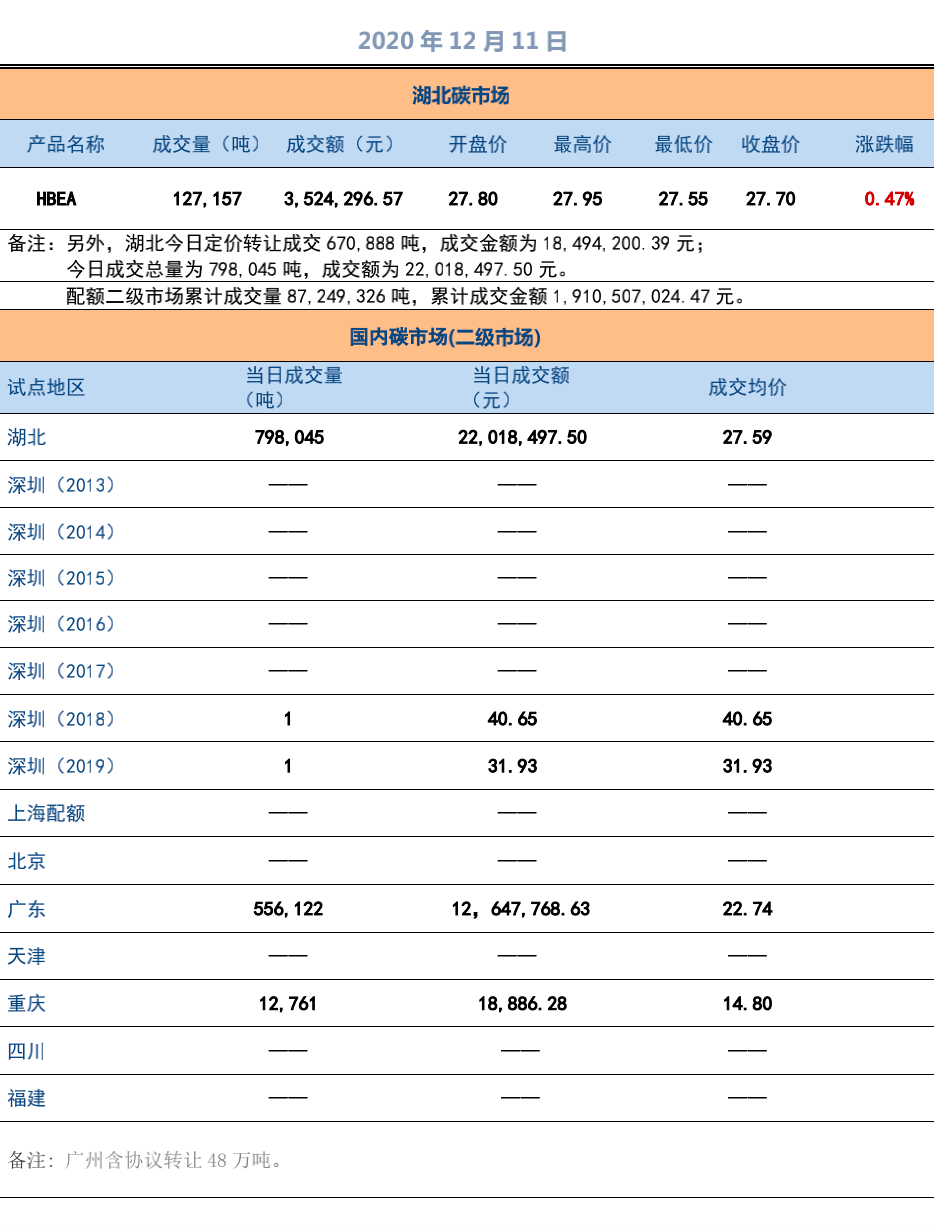The height and width of the screenshot is (1230, 934).
Task: Click the 产品名称 column header
Action: coord(65,144)
